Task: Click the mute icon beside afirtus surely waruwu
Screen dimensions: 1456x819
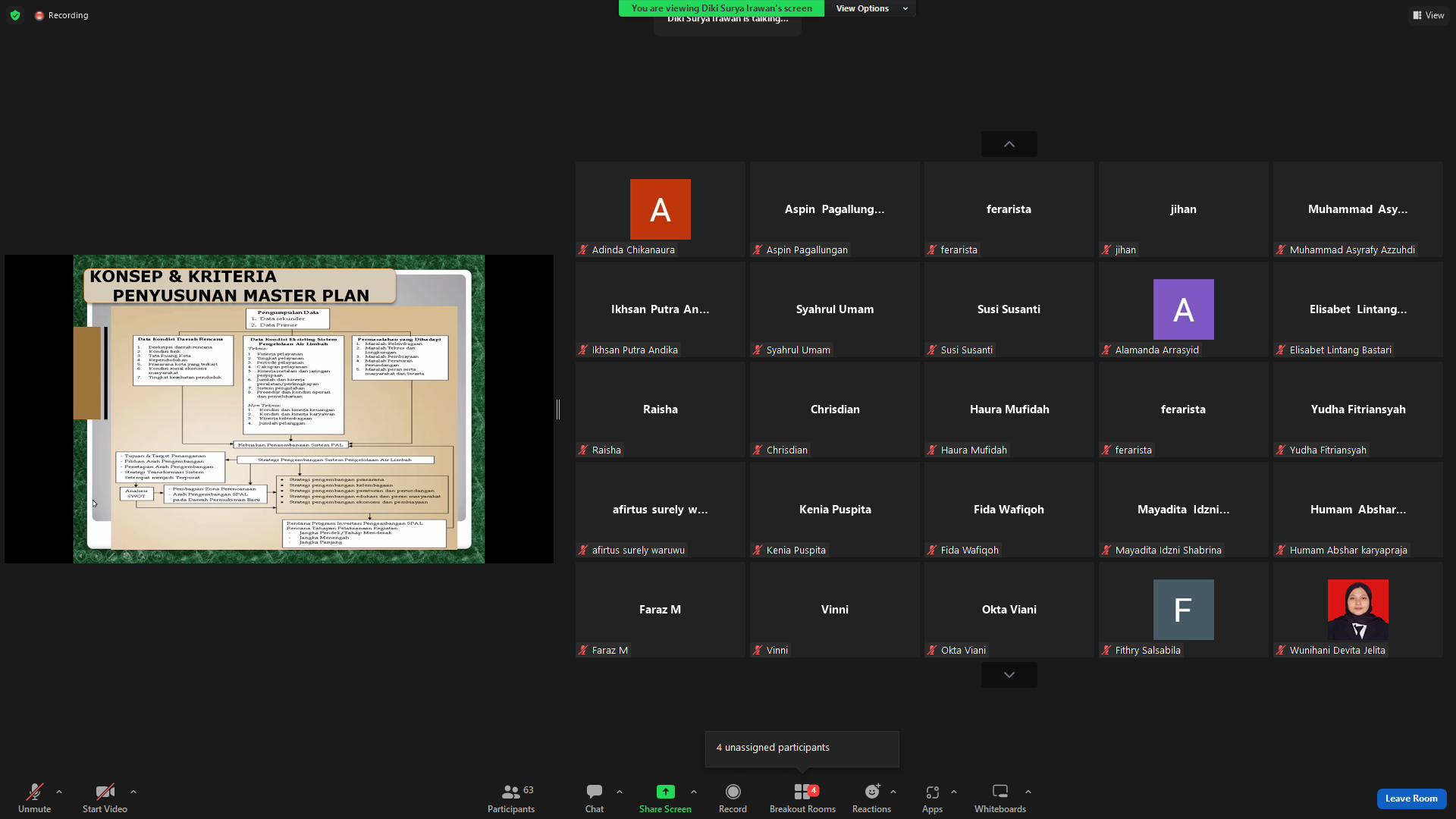Action: click(x=583, y=551)
